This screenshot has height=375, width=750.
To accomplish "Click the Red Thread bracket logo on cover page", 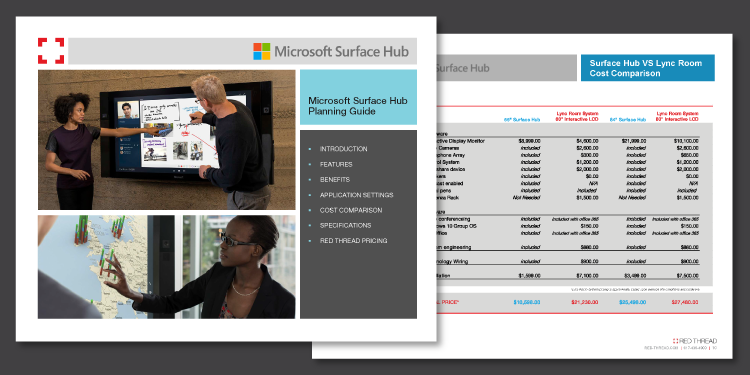I will pyautogui.click(x=51, y=51).
